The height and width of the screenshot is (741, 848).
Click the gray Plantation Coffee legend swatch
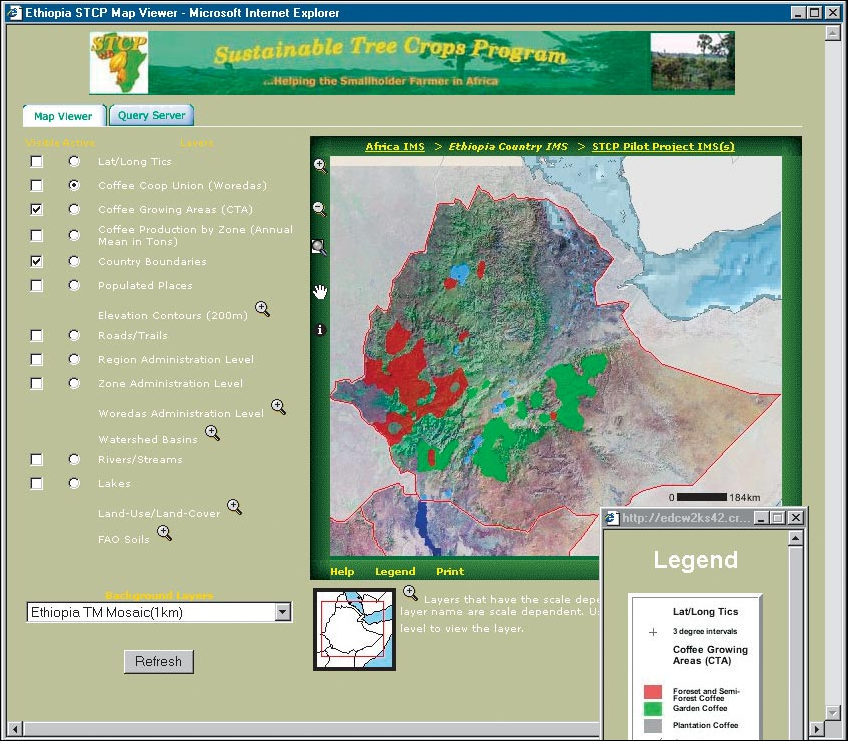653,725
